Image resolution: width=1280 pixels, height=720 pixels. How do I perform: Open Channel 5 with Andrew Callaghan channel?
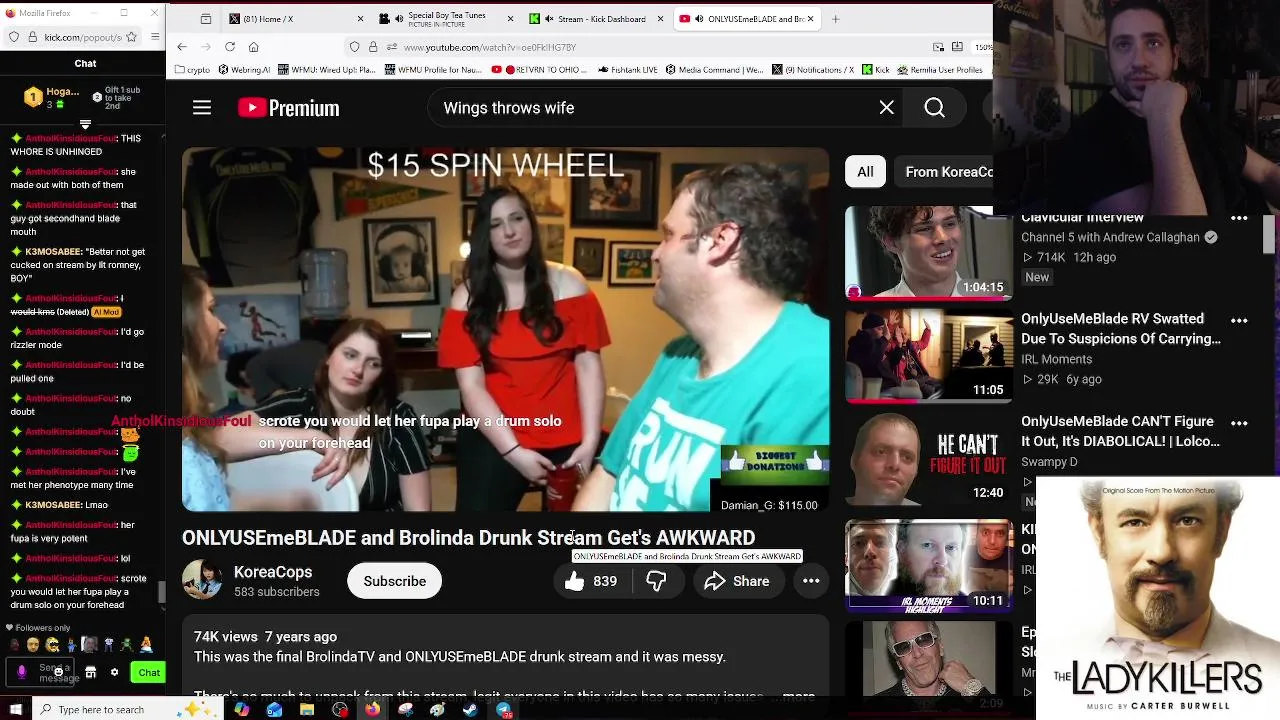click(1110, 237)
